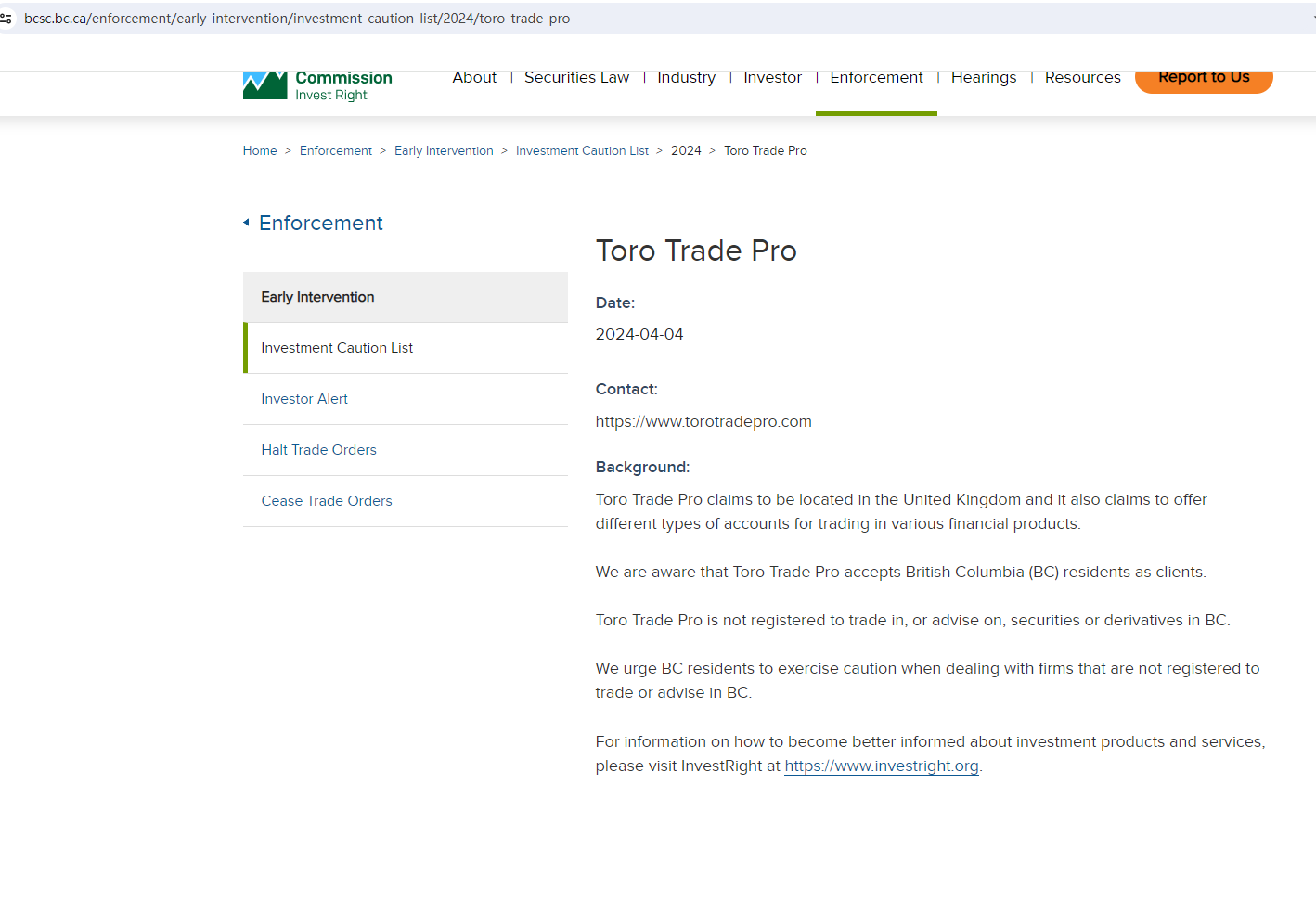This screenshot has height=914, width=1316.
Task: Click the site info icon in address bar
Action: pos(6,19)
